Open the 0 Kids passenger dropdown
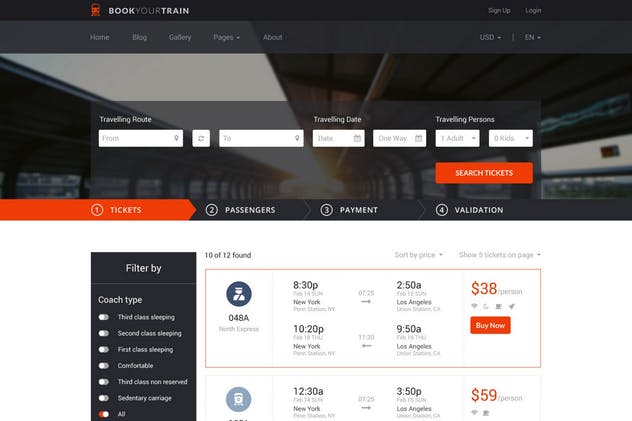This screenshot has width=632, height=421. 511,138
